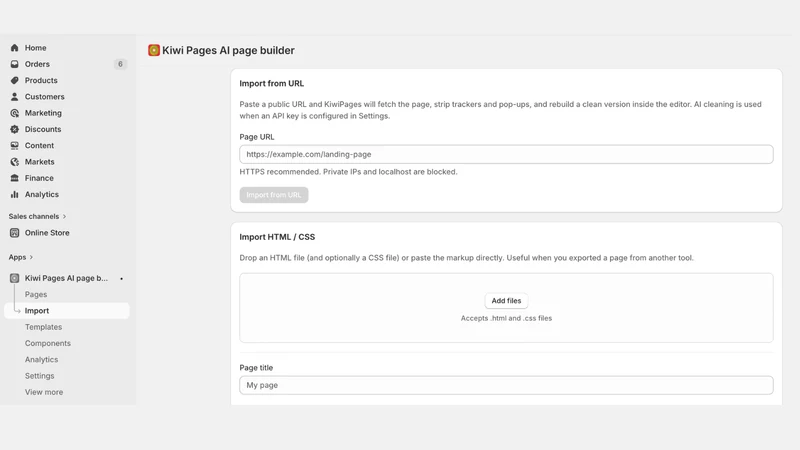Click the Online Store storefront icon
The image size is (800, 450).
pyautogui.click(x=14, y=233)
